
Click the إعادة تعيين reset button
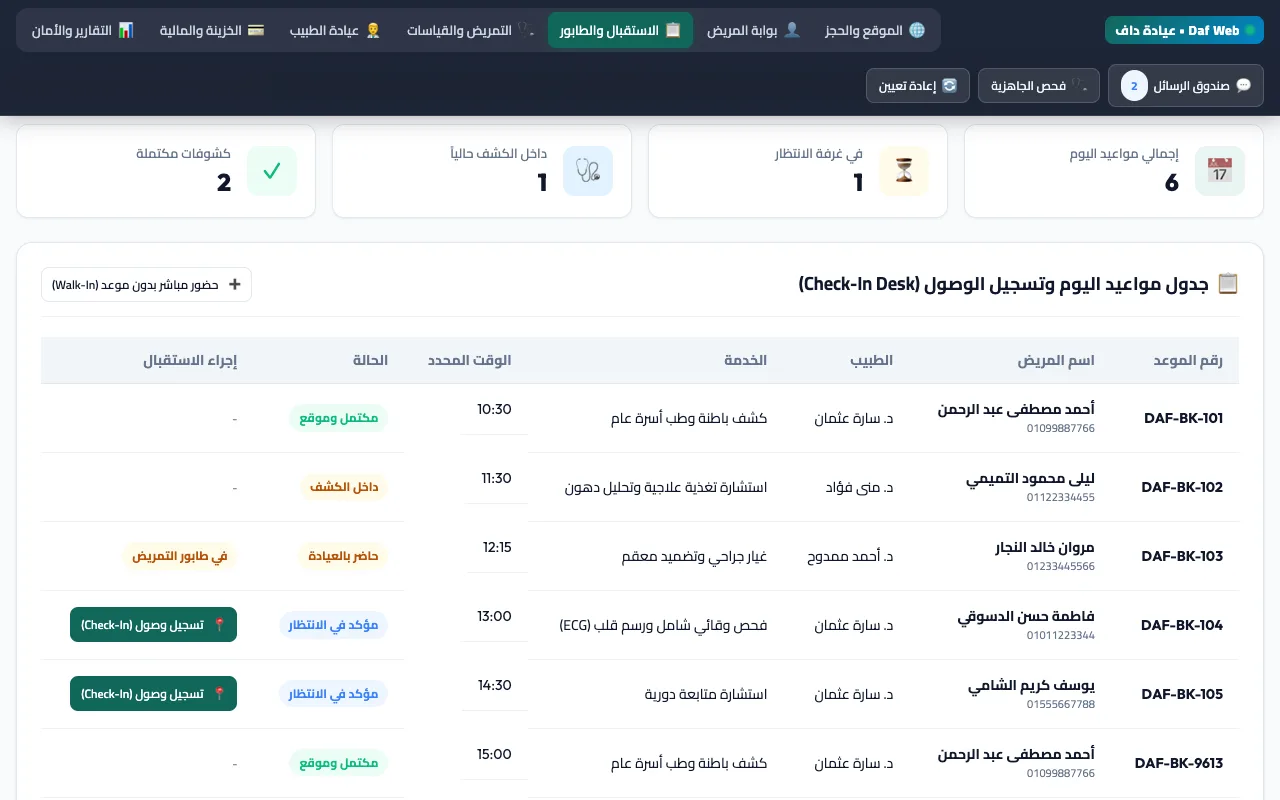pos(918,86)
